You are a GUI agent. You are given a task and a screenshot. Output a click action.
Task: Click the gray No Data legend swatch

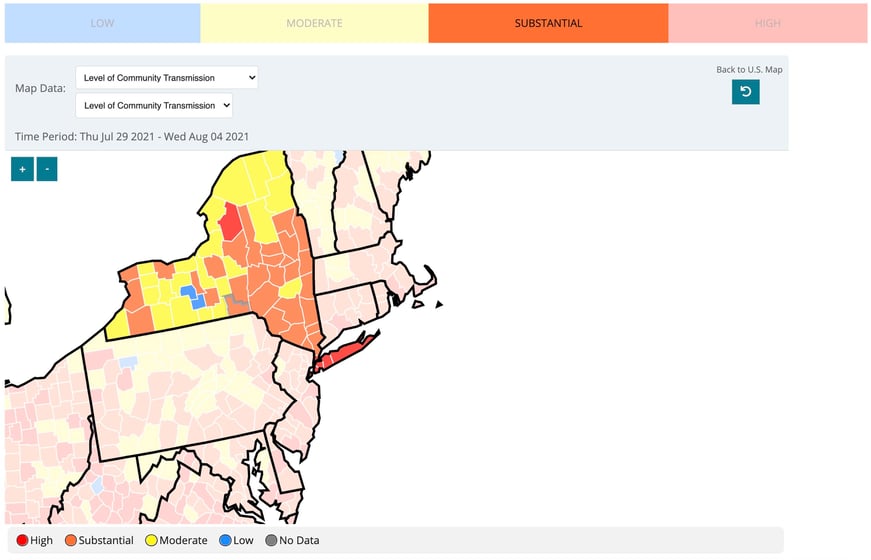point(271,540)
